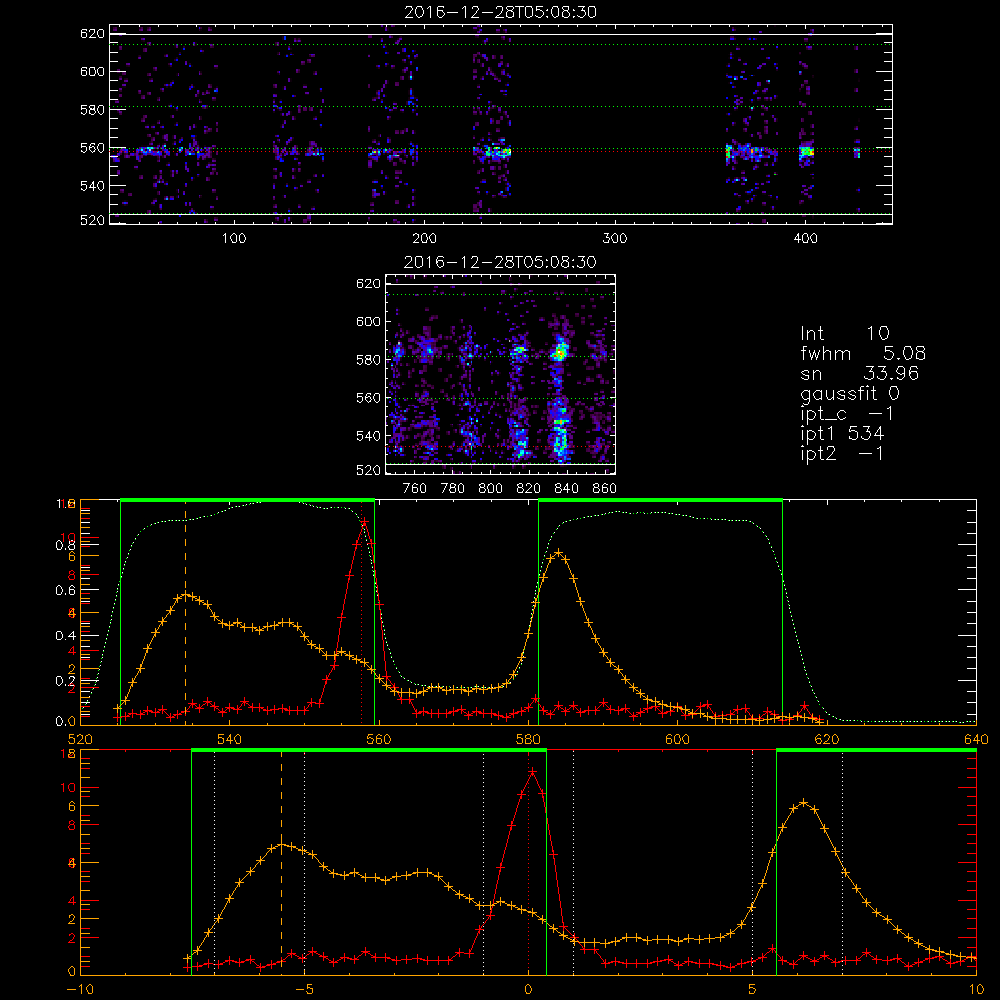Click brightest red hotspot in middle image near 840
Screen dimensions: 1000x1000
pos(561,352)
